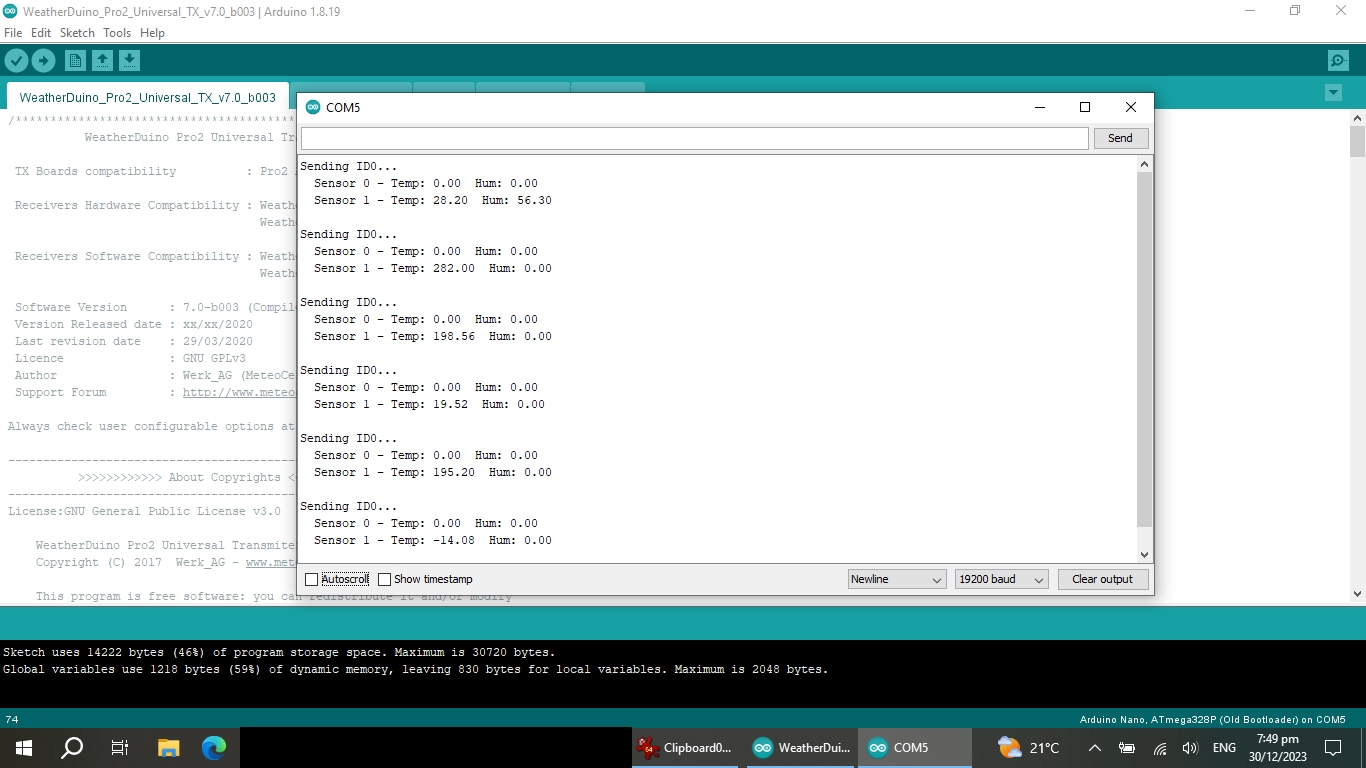Viewport: 1366px width, 768px height.
Task: Click the Save sketch toolbar icon
Action: tap(129, 61)
